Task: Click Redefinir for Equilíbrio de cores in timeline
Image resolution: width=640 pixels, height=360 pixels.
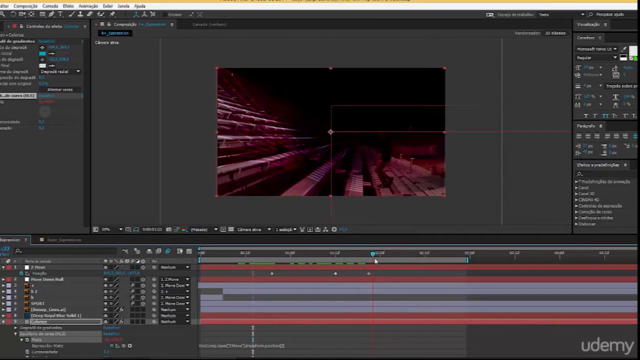Action: [x=111, y=334]
